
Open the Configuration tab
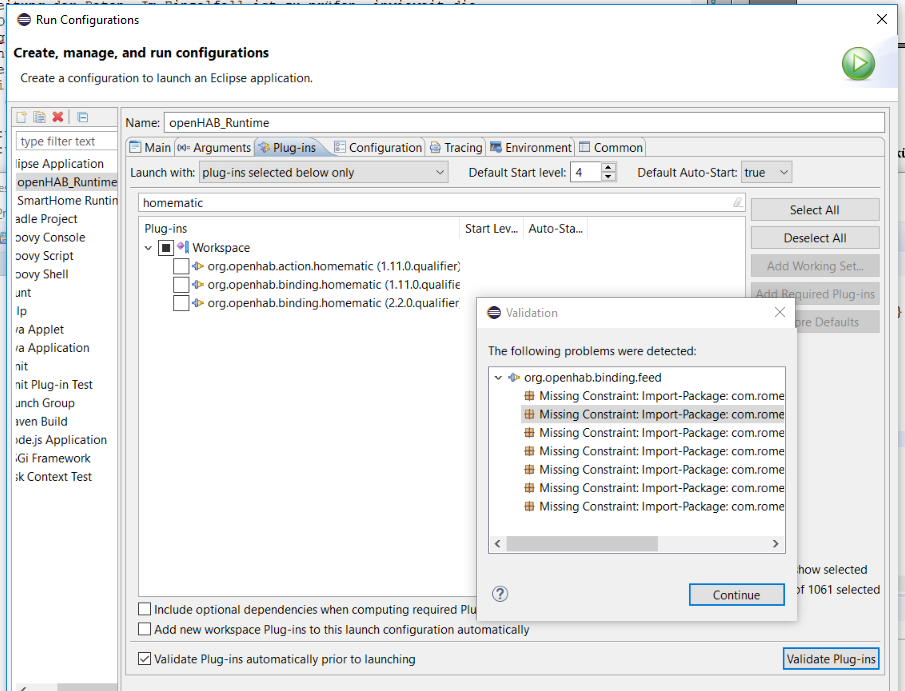(377, 147)
